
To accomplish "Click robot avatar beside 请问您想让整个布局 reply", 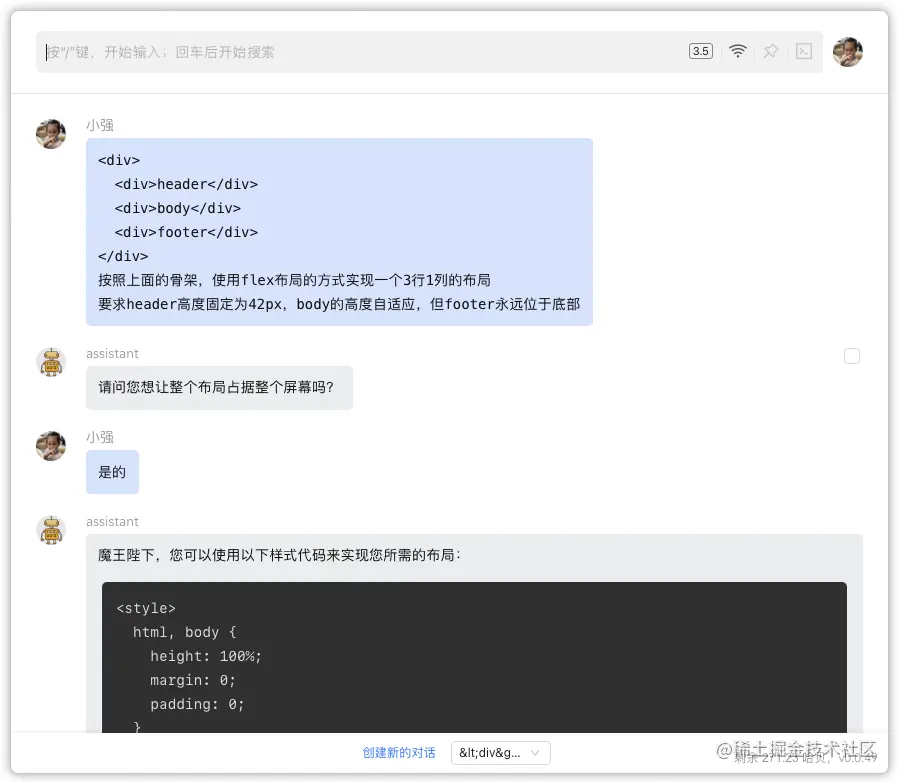I will (x=51, y=362).
